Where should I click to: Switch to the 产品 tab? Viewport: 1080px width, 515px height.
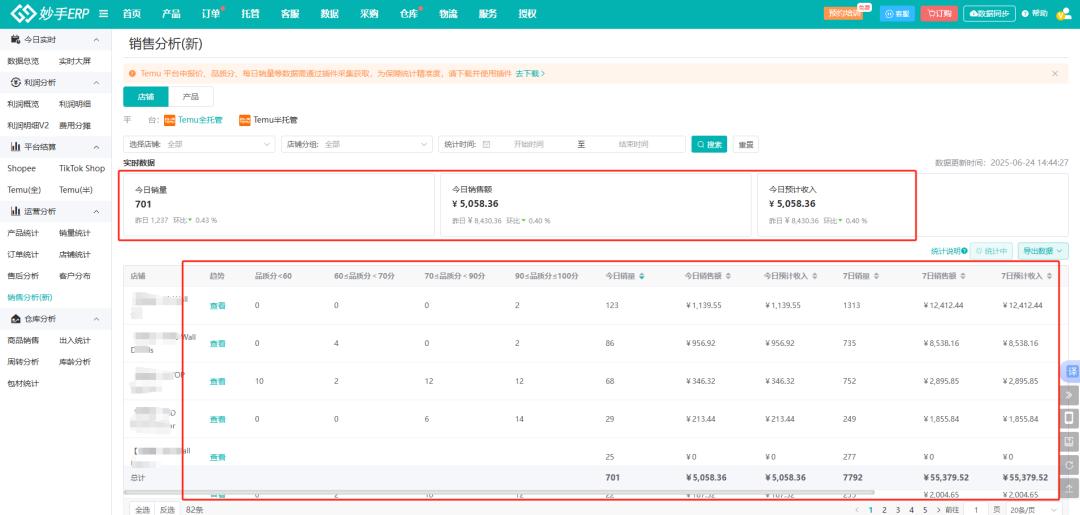pos(191,97)
